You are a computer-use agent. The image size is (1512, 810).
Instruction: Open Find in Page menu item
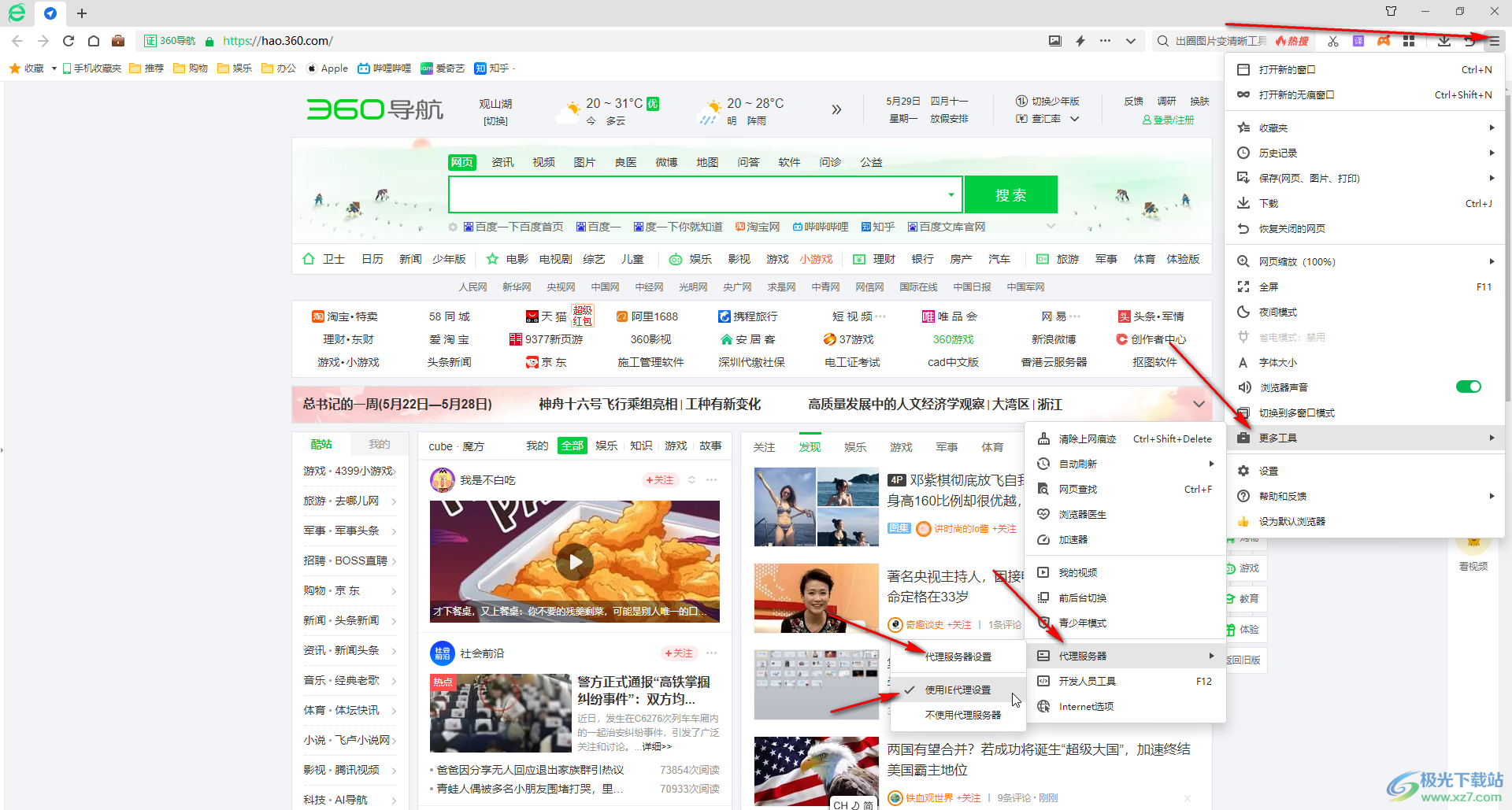tap(1126, 489)
